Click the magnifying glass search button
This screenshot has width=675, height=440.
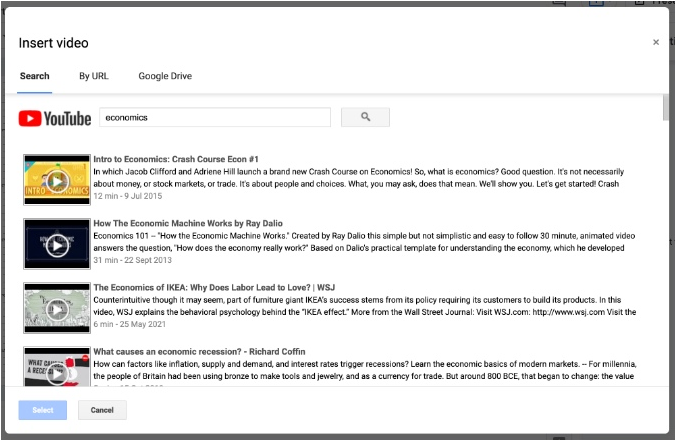tap(365, 118)
